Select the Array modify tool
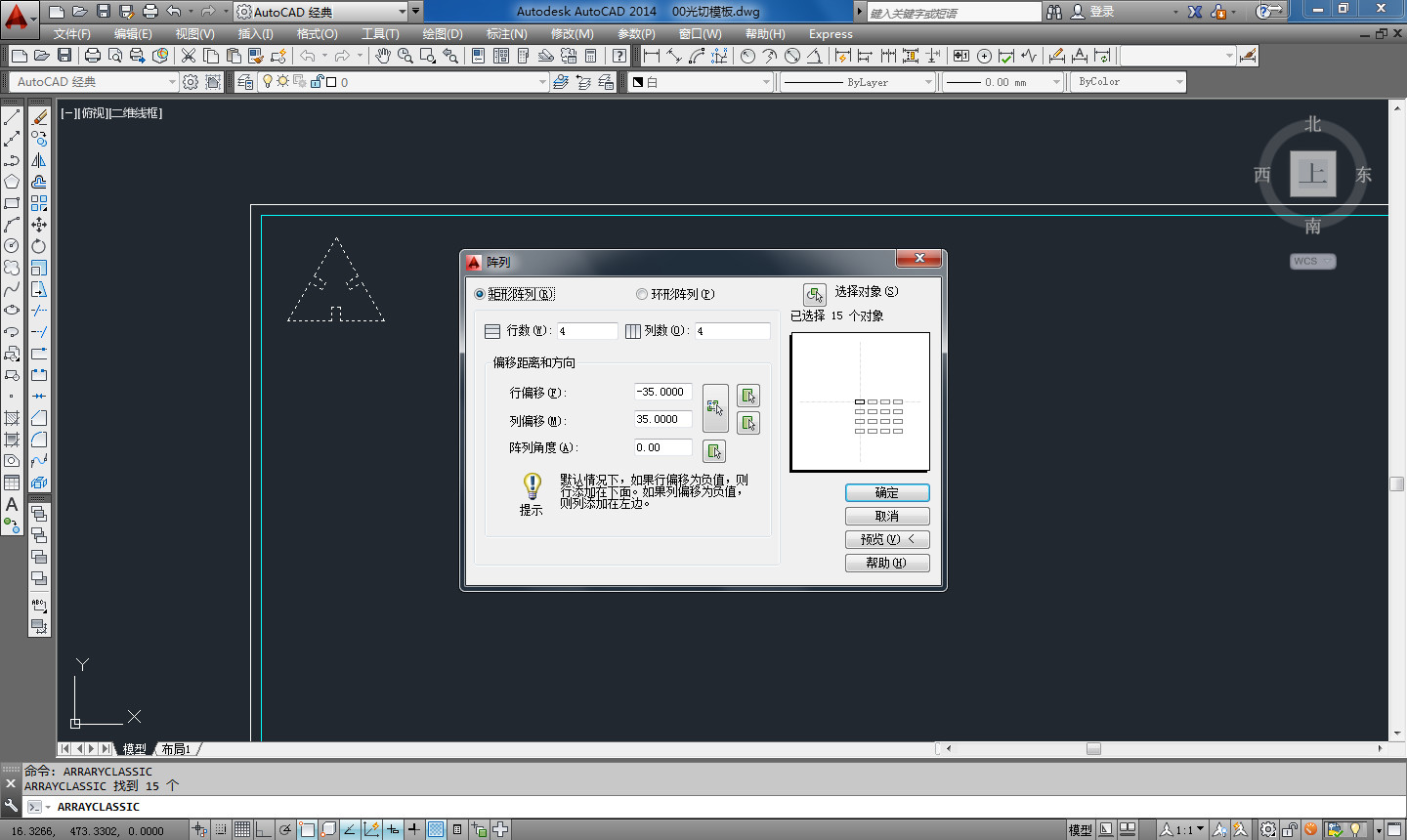The height and width of the screenshot is (840, 1407). point(39,203)
